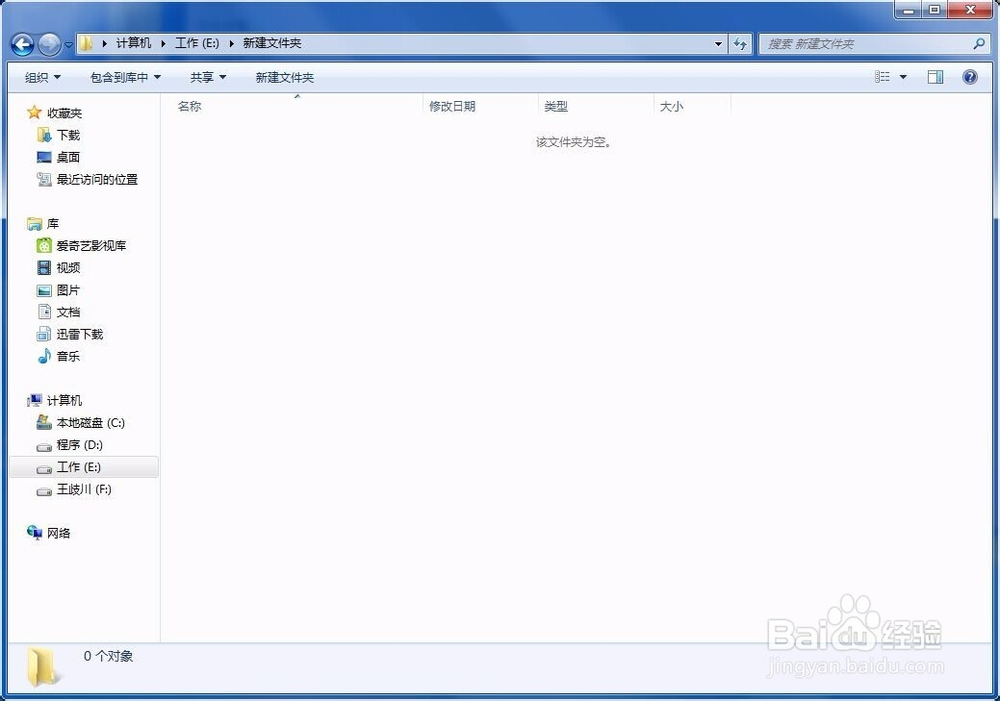This screenshot has height=701, width=1000.
Task: Open the preview pane icon on toolbar
Action: pos(936,76)
